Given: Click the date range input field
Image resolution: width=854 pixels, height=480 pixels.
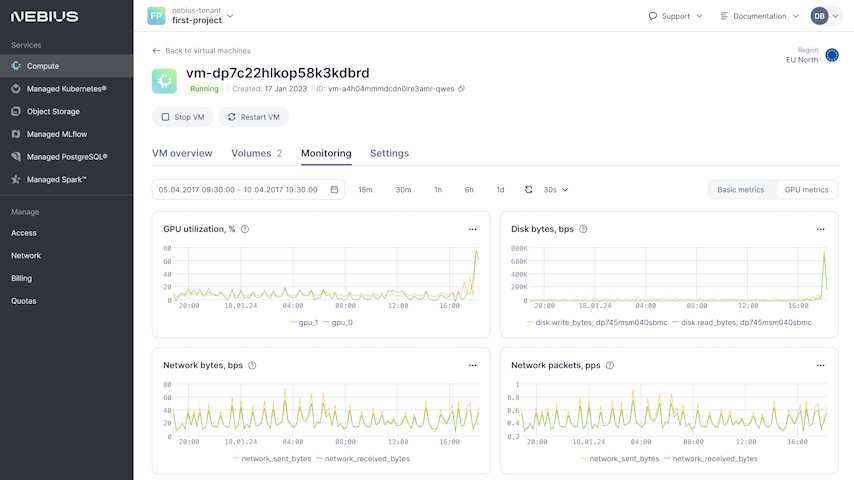Looking at the screenshot, I should pyautogui.click(x=248, y=190).
